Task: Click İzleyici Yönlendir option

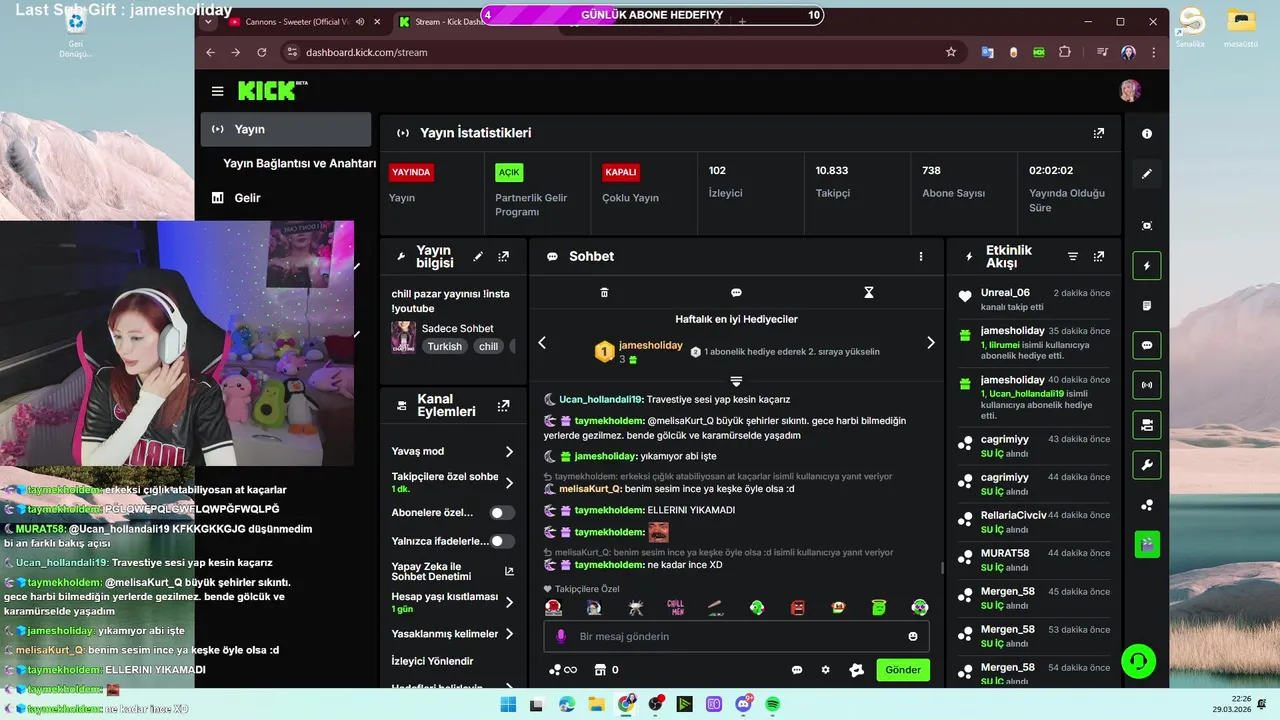Action: (432, 661)
